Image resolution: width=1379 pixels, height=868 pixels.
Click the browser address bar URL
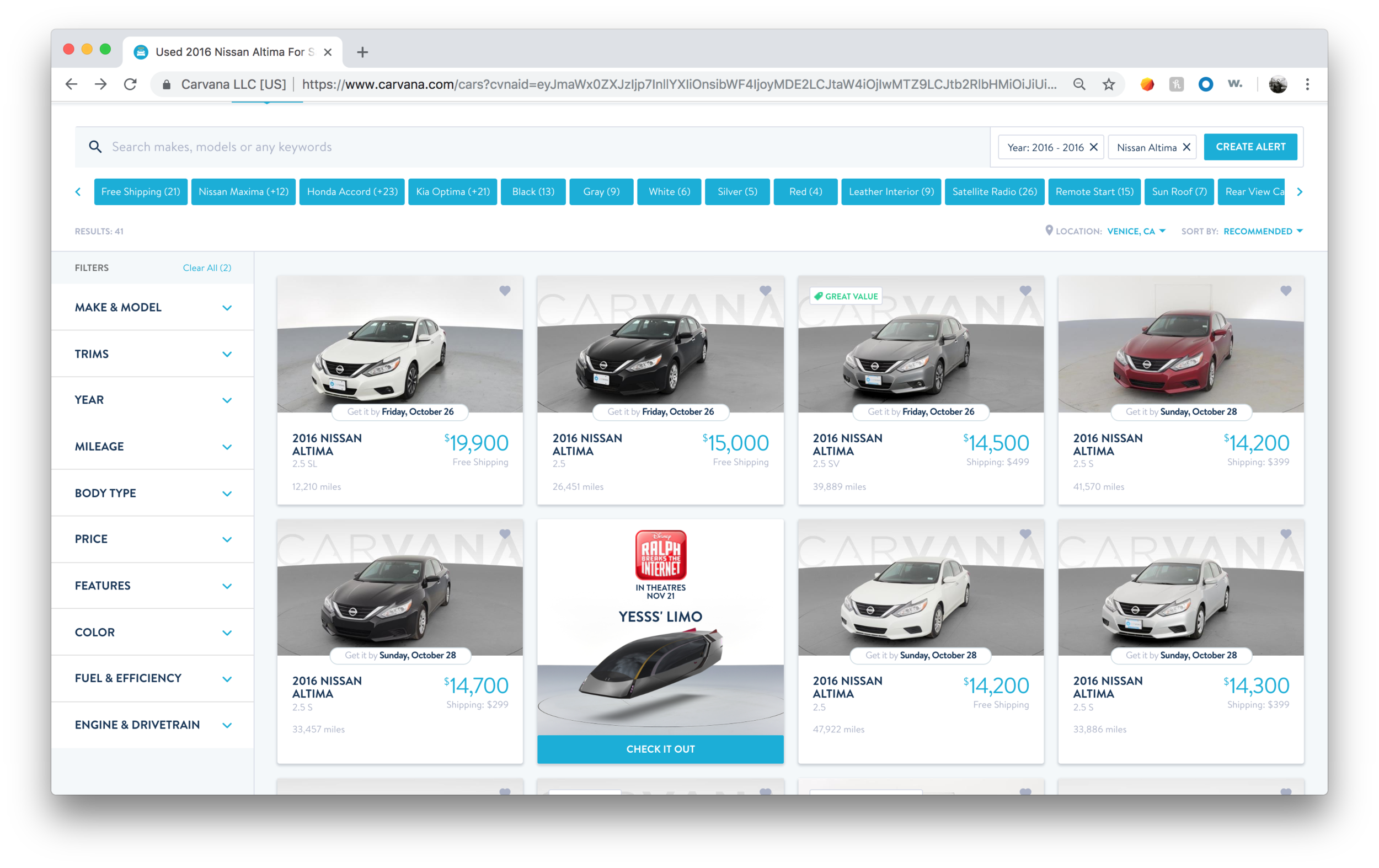678,85
